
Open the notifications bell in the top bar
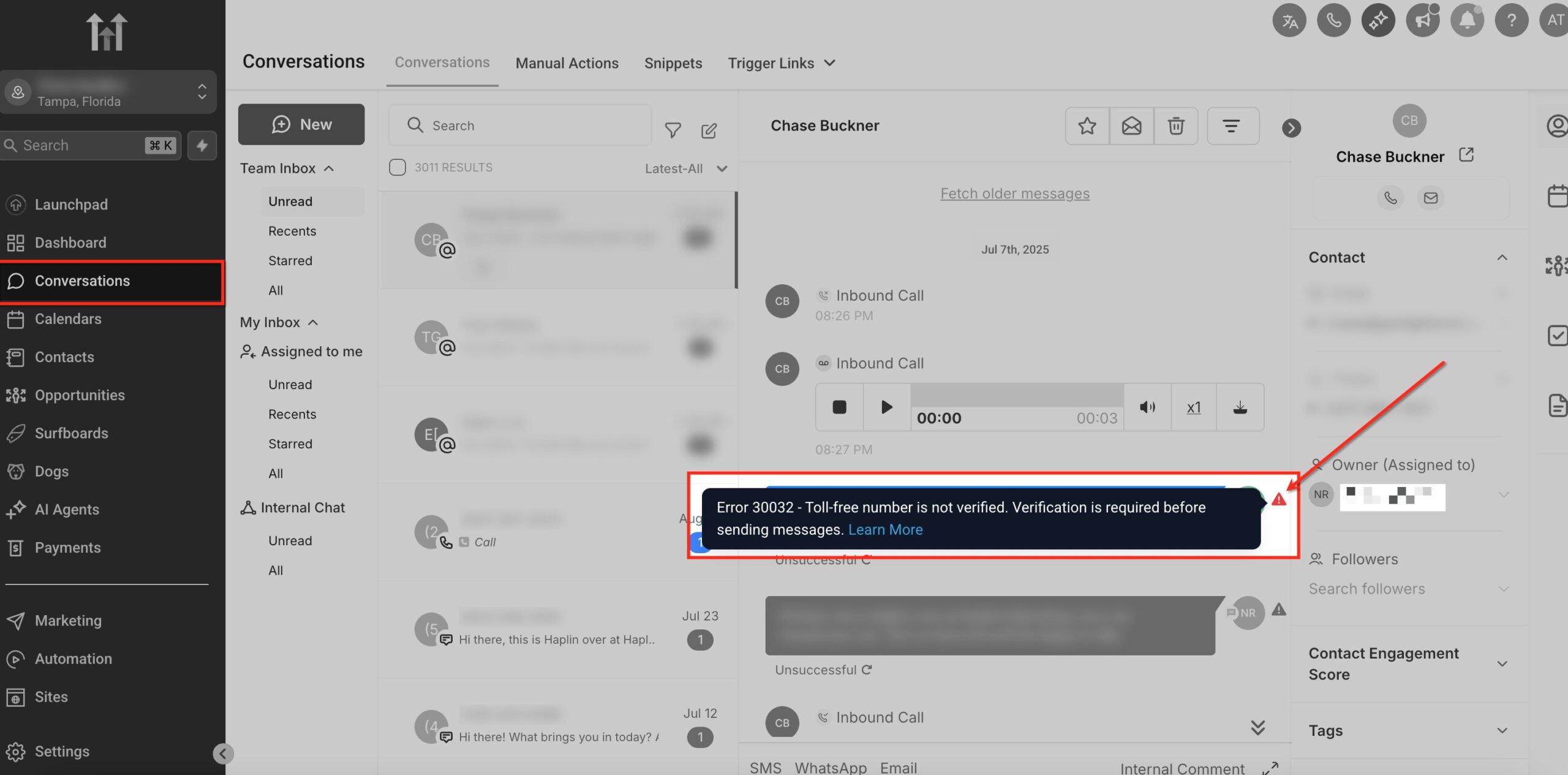[x=1468, y=20]
